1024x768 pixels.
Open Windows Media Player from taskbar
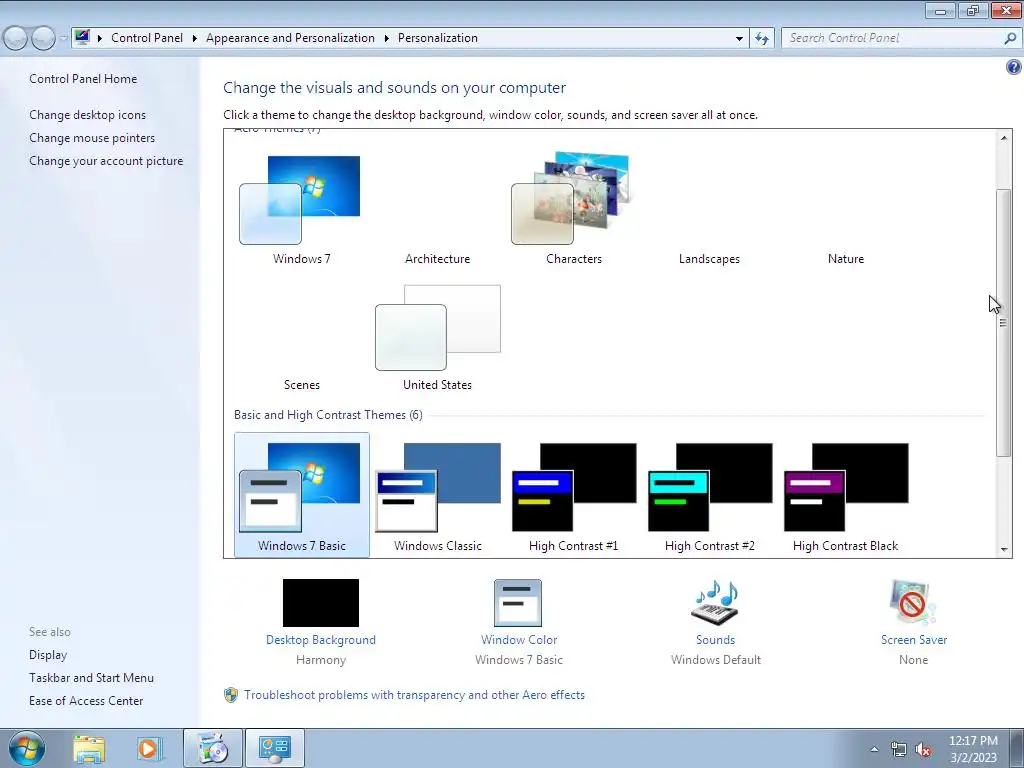(x=149, y=748)
